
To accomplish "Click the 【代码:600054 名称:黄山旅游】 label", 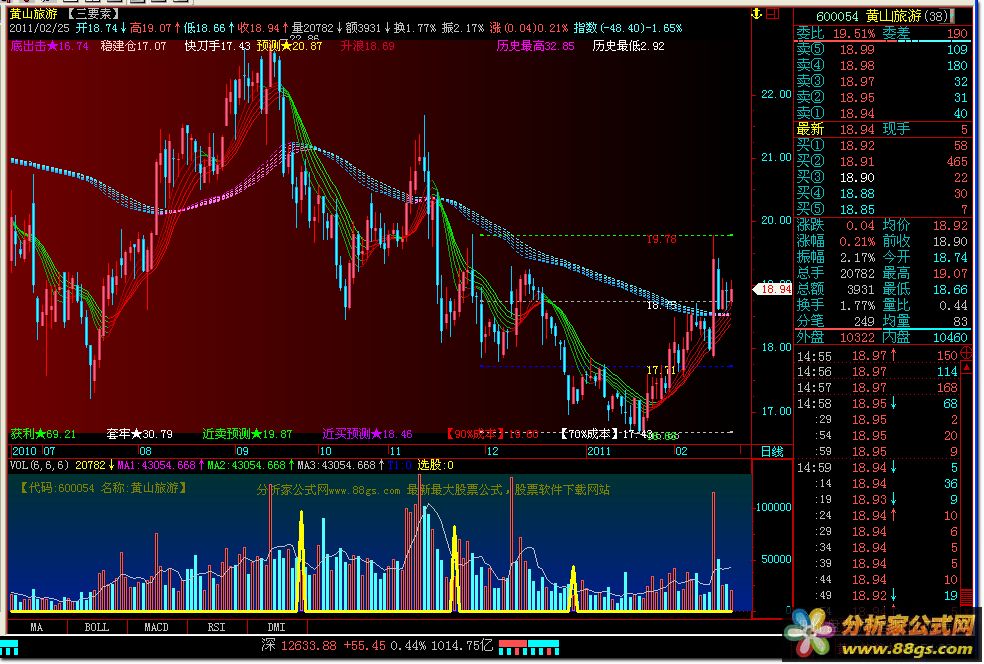I will (x=104, y=488).
